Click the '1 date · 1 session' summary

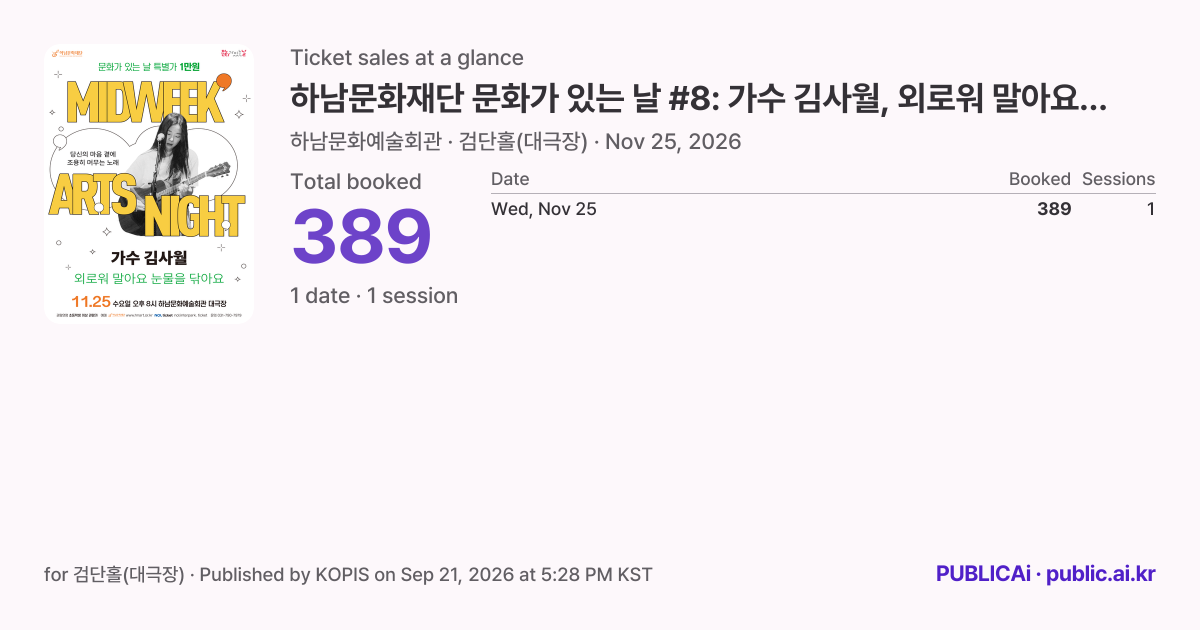pos(374,295)
